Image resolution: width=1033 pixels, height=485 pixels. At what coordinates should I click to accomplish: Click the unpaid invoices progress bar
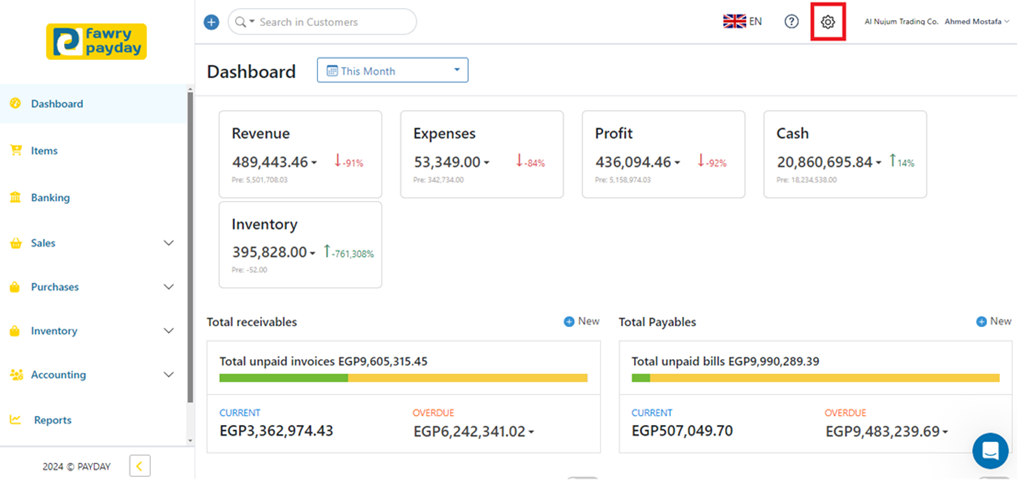(x=403, y=378)
